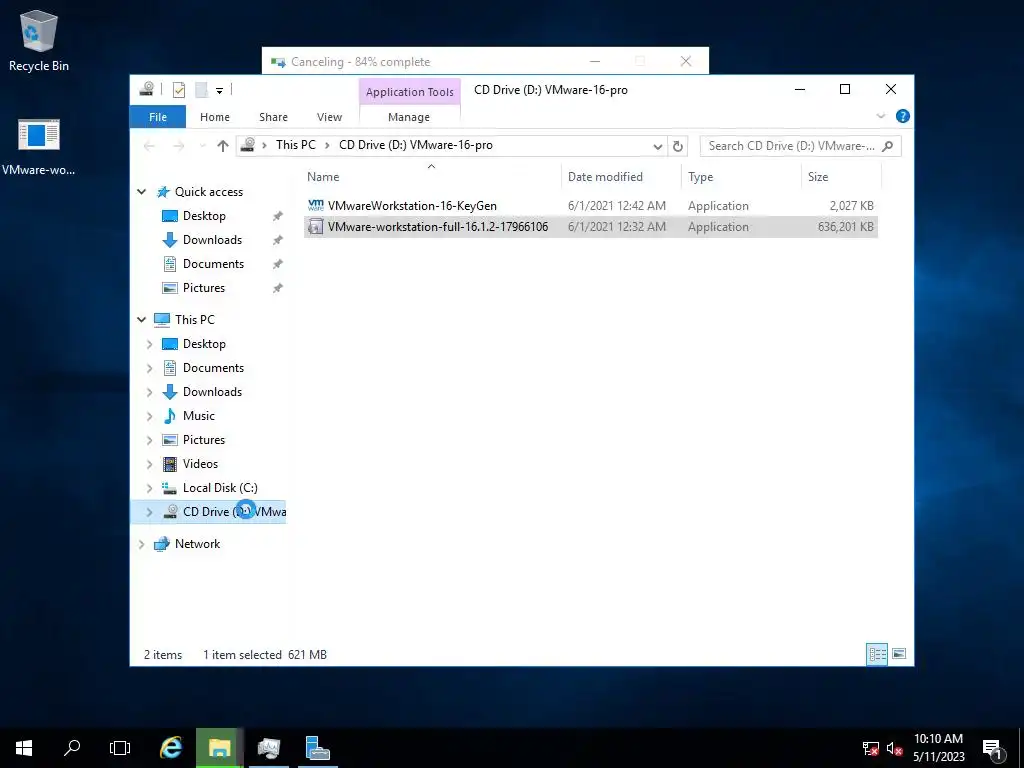Click the Canceling 84% complete dialog title

point(360,62)
